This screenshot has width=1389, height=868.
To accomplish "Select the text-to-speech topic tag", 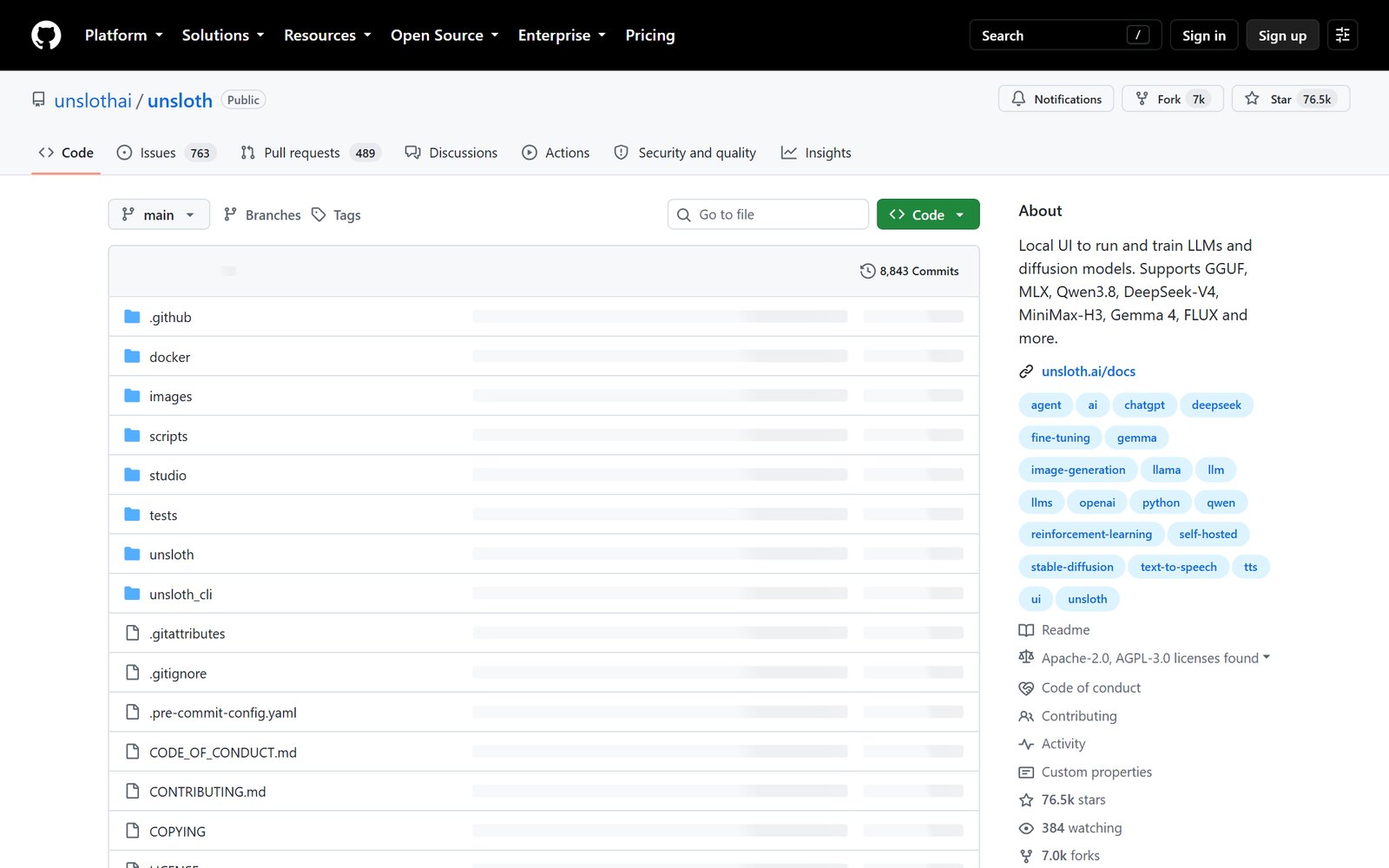I will click(x=1178, y=567).
